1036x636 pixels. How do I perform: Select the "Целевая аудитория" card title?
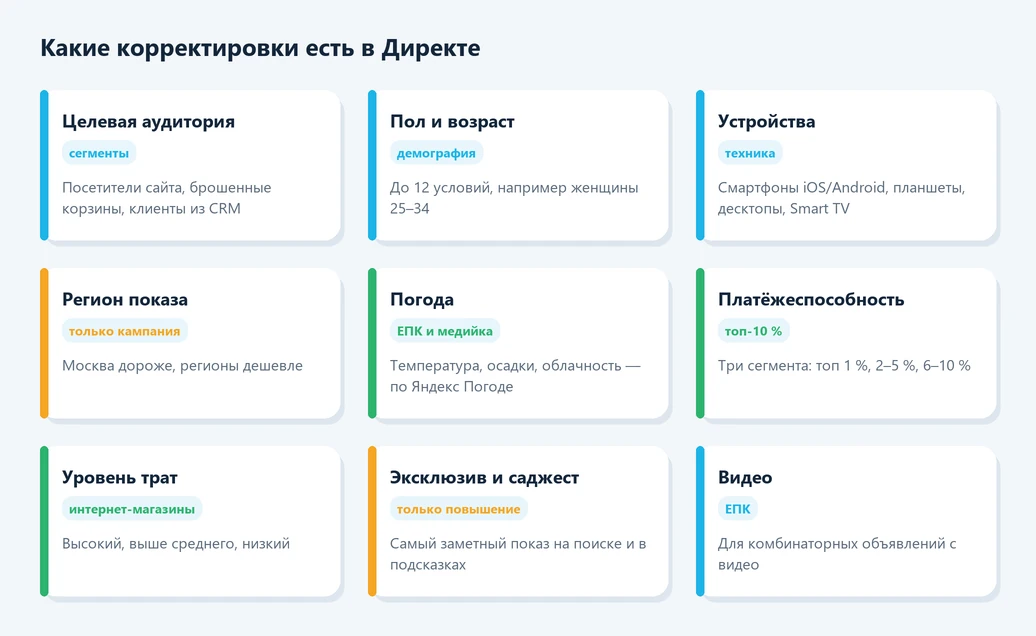pos(149,122)
